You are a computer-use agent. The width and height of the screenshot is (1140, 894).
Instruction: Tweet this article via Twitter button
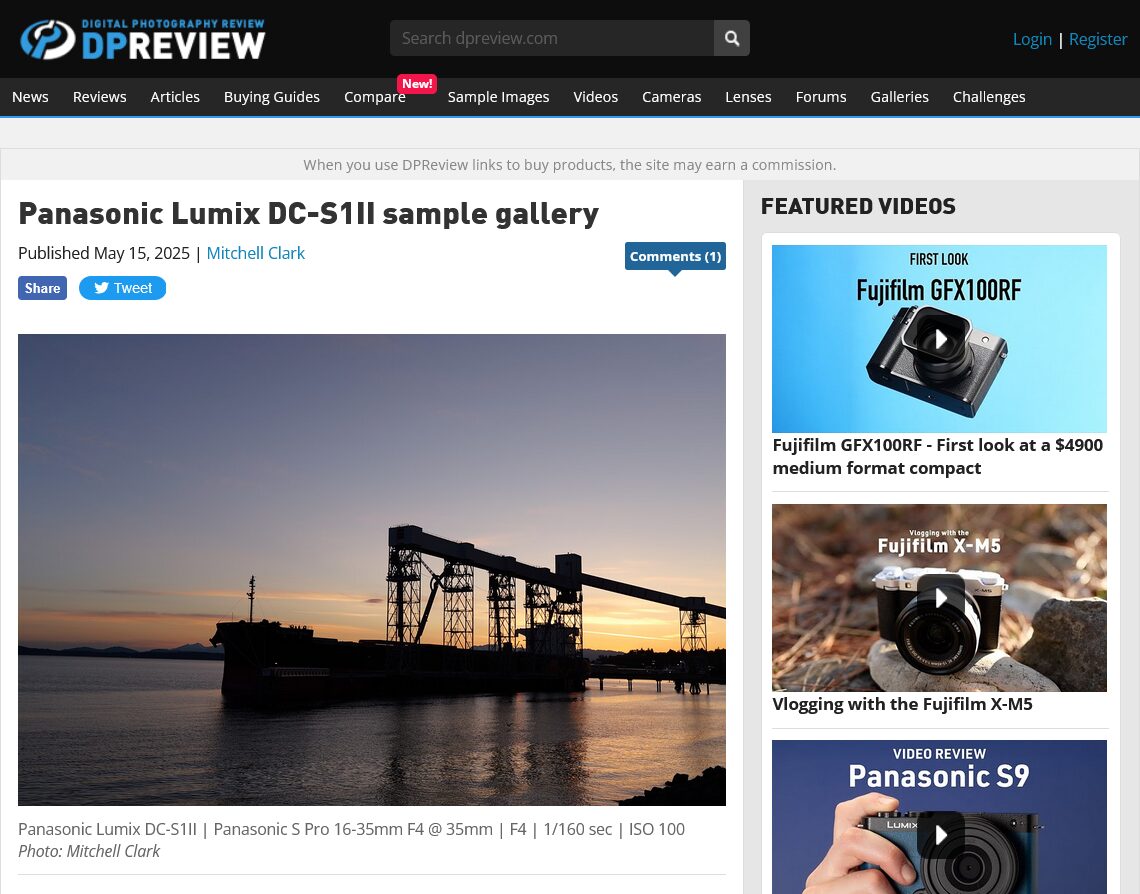point(122,288)
